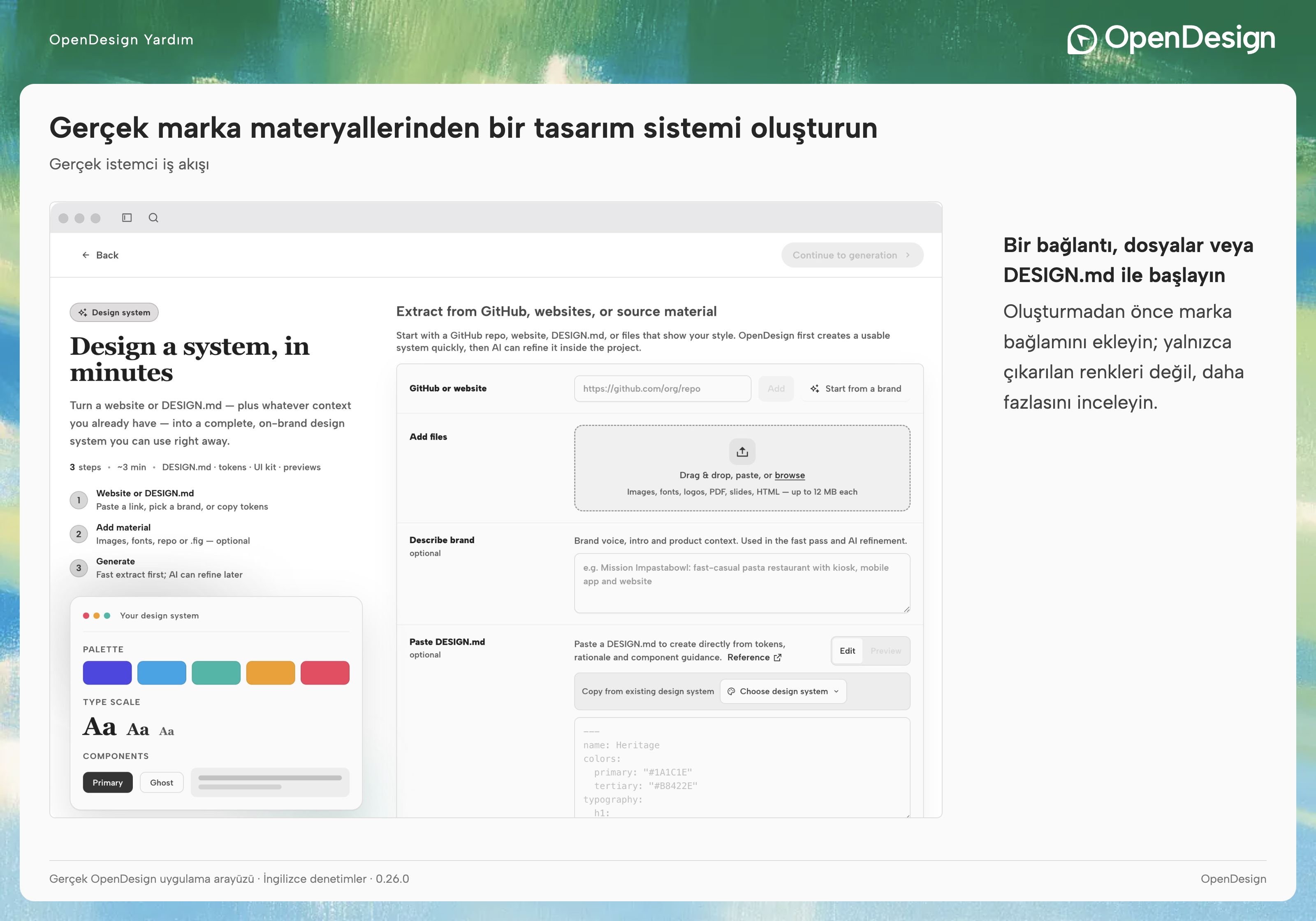
Task: Click the Primary component button
Action: point(108,782)
